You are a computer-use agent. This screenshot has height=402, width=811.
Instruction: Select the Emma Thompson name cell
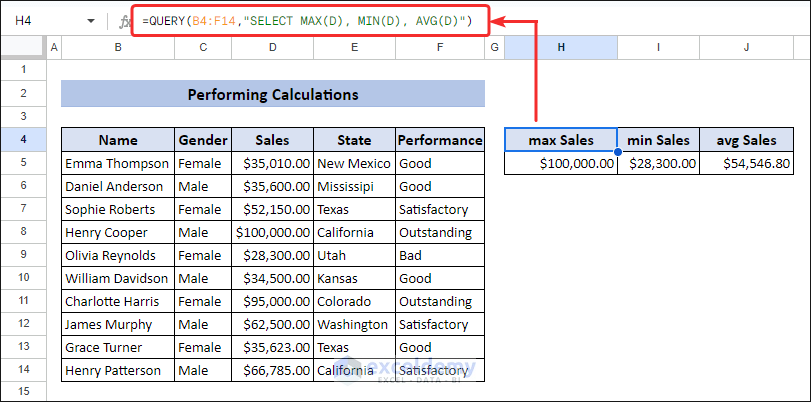117,163
